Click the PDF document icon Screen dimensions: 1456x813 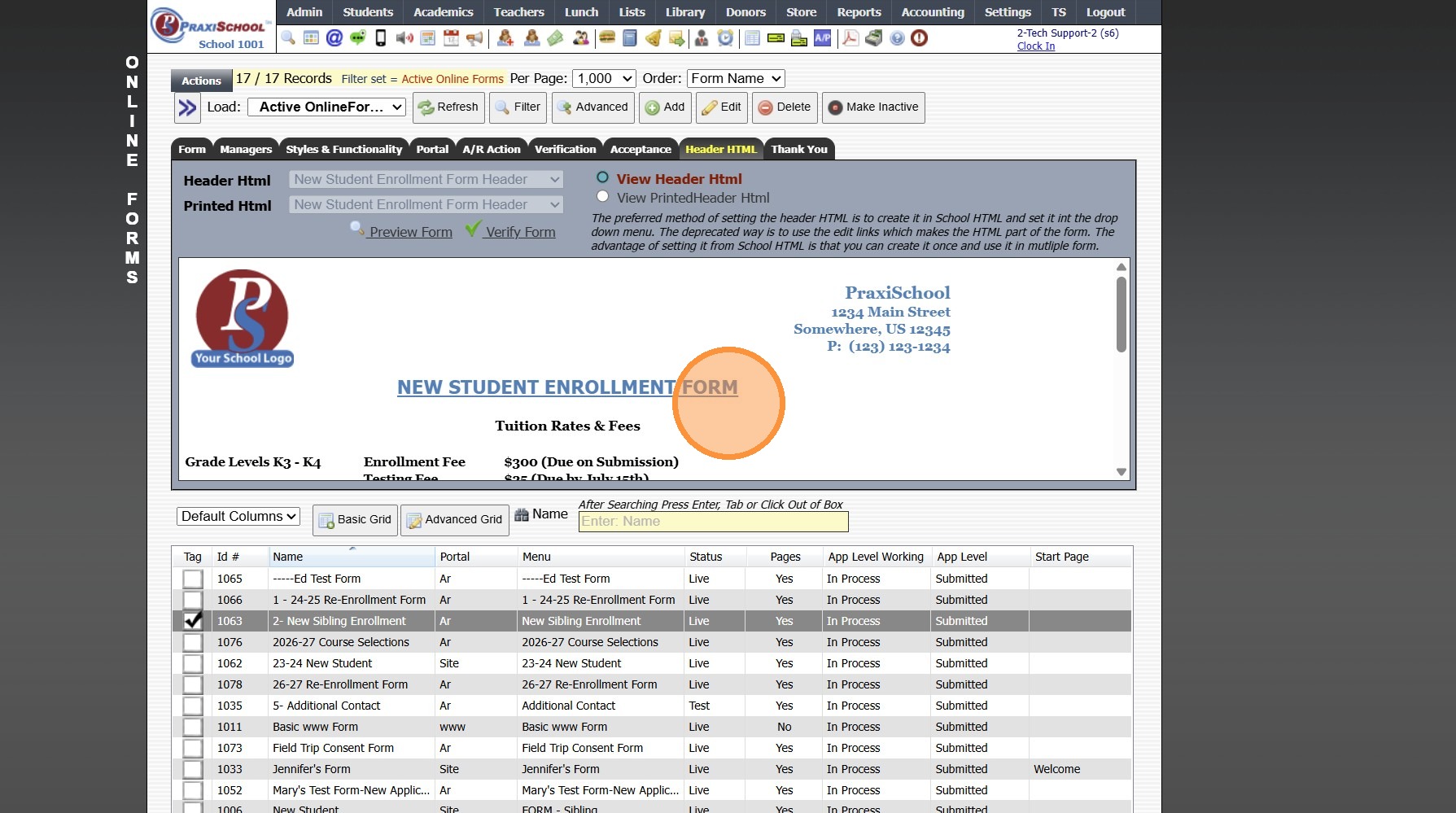[x=850, y=38]
